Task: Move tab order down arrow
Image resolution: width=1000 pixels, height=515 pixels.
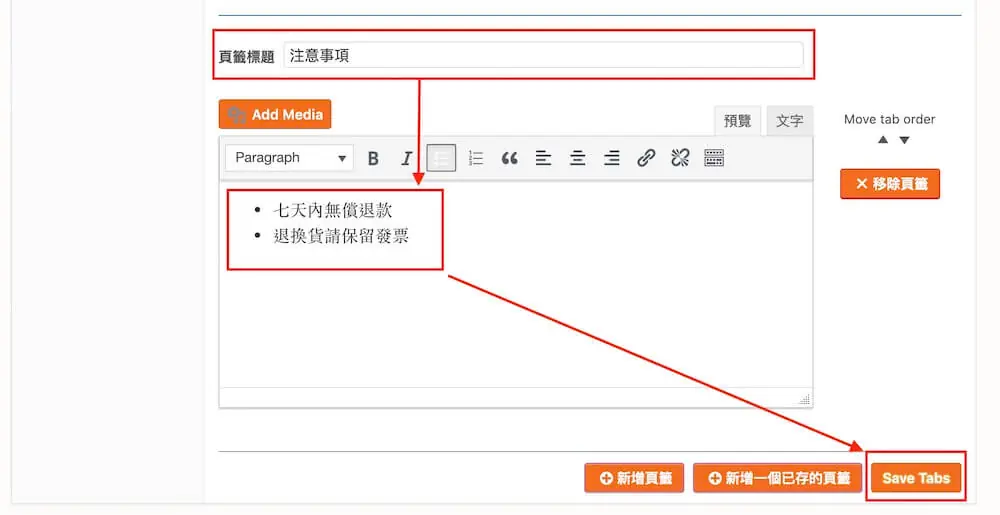Action: [x=904, y=140]
